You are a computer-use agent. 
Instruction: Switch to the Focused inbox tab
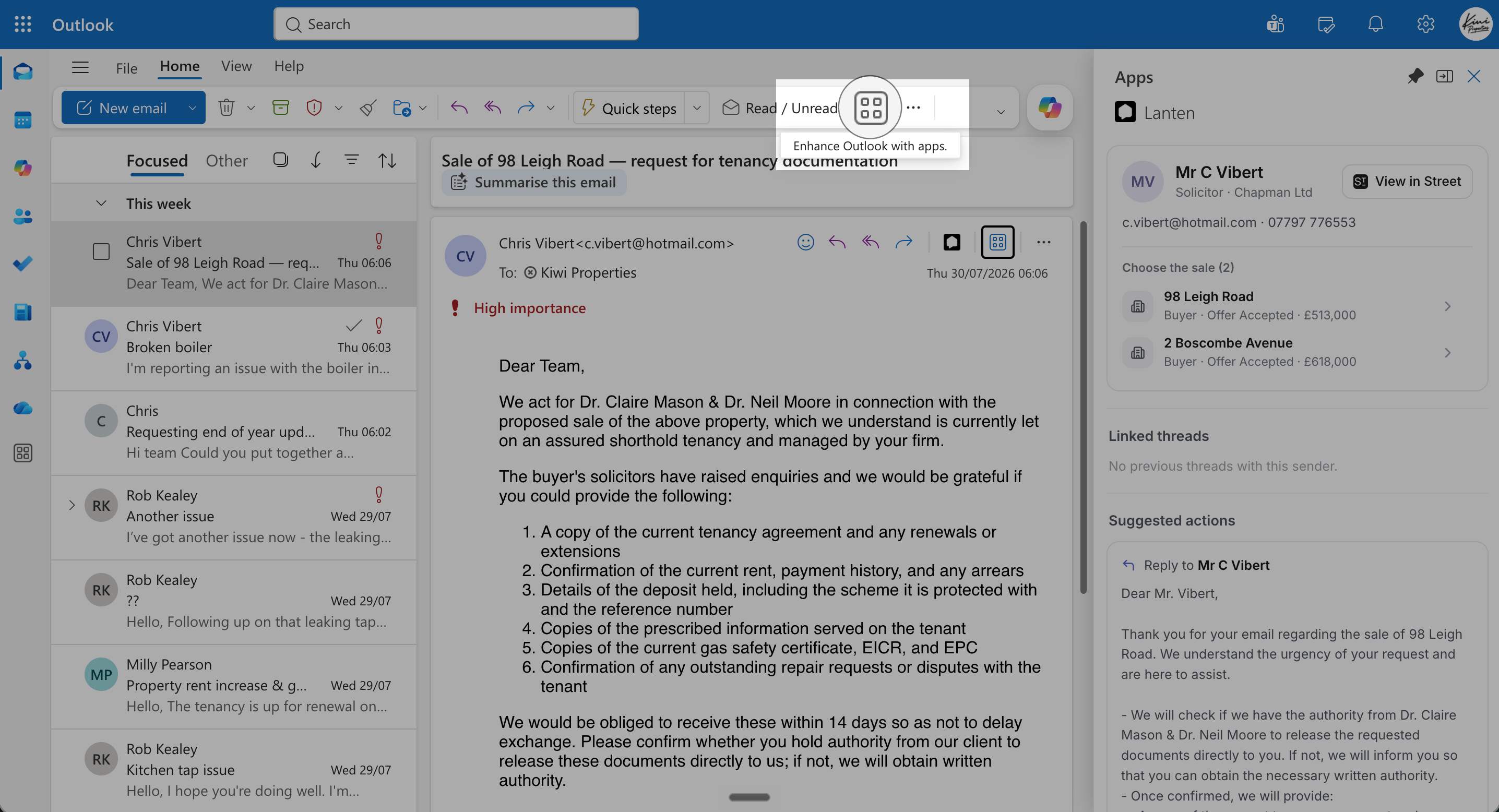coord(157,161)
